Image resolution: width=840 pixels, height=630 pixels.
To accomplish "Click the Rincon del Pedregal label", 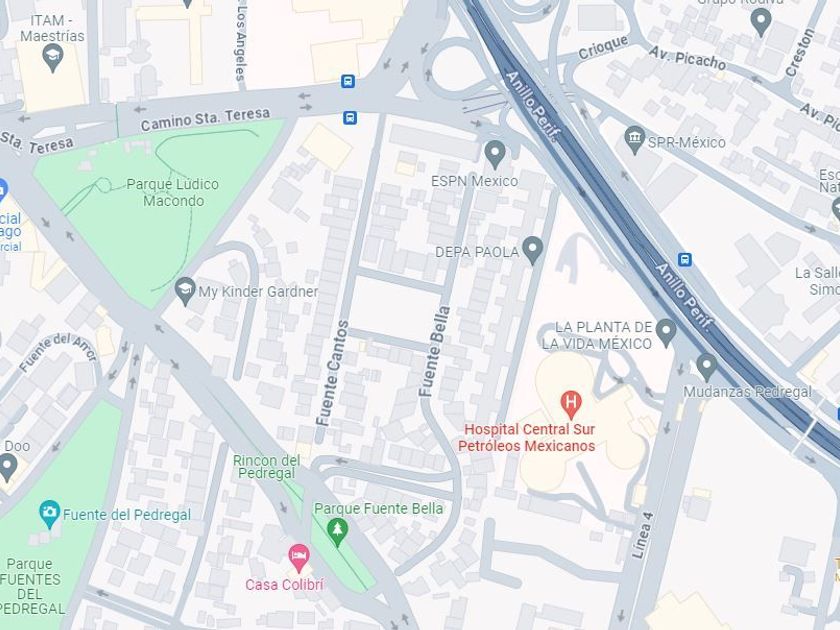I will point(266,467).
